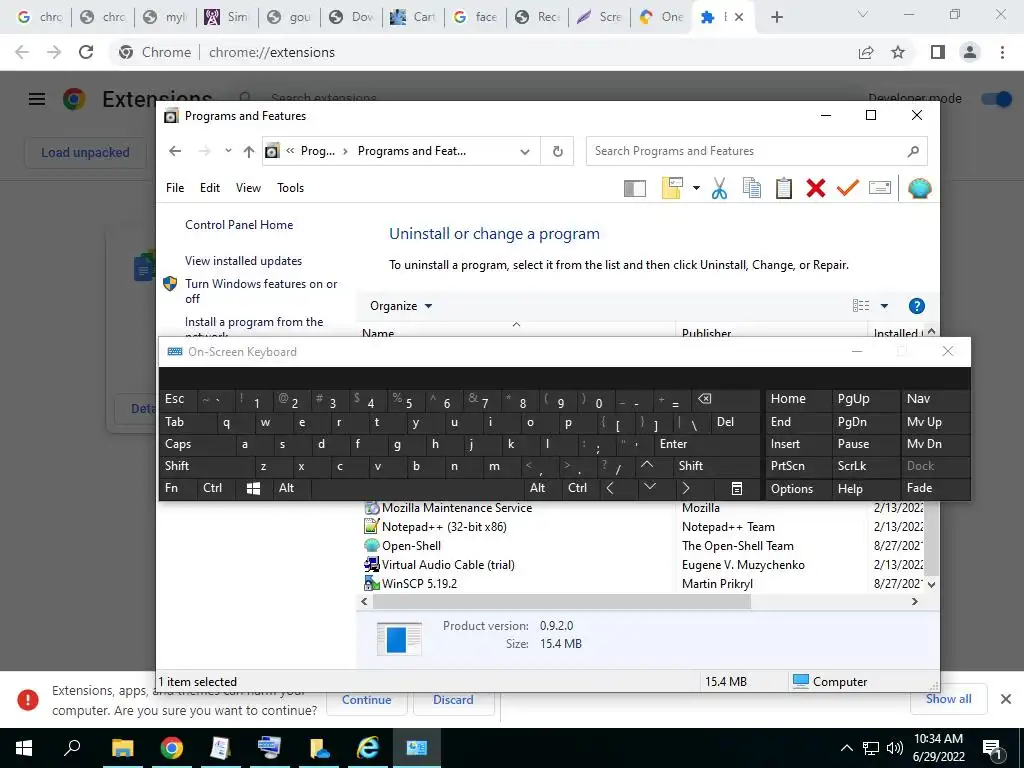The width and height of the screenshot is (1024, 768).
Task: Click the Back arrow in Programs and Features
Action: [174, 152]
